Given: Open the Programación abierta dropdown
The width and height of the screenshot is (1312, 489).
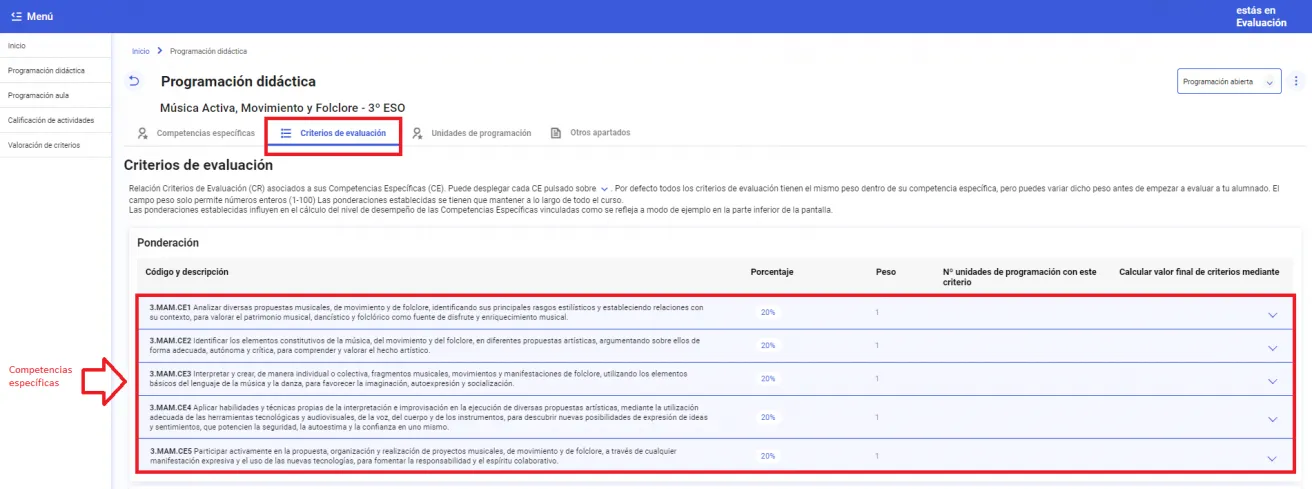Looking at the screenshot, I should 1229,82.
